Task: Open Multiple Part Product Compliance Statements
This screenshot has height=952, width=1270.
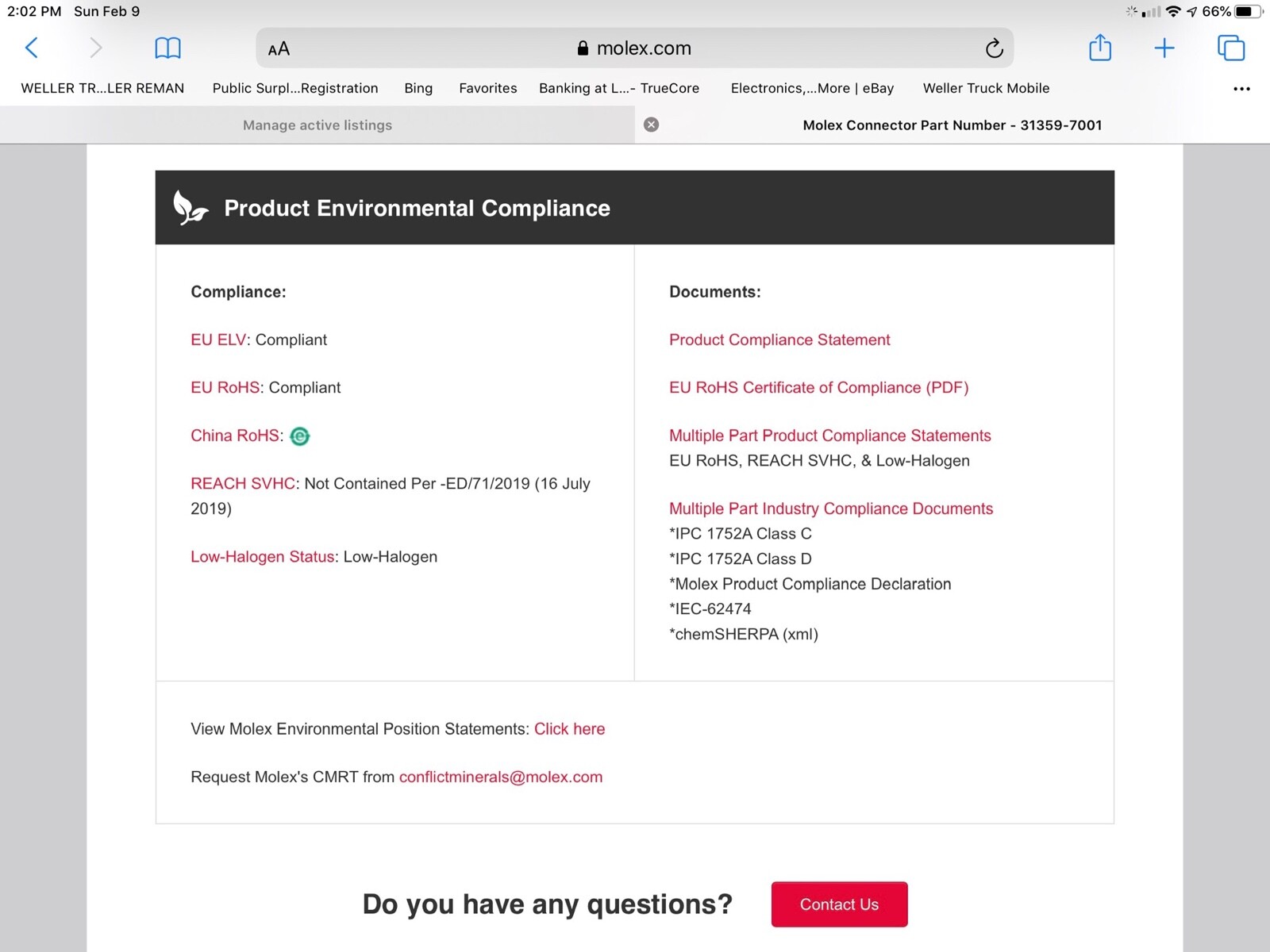Action: (830, 436)
